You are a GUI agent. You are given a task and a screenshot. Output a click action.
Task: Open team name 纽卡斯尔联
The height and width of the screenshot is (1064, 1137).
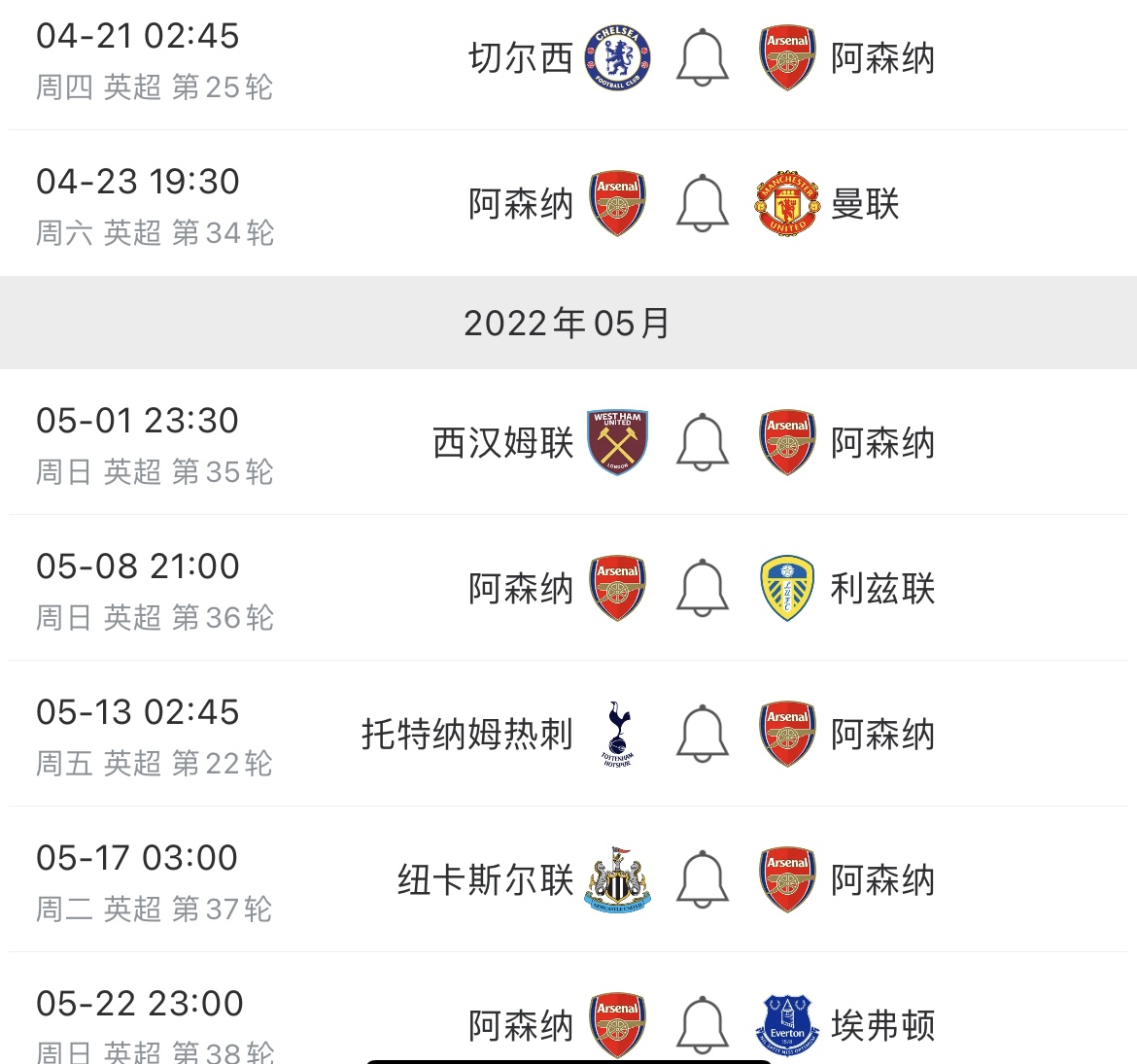[x=486, y=879]
